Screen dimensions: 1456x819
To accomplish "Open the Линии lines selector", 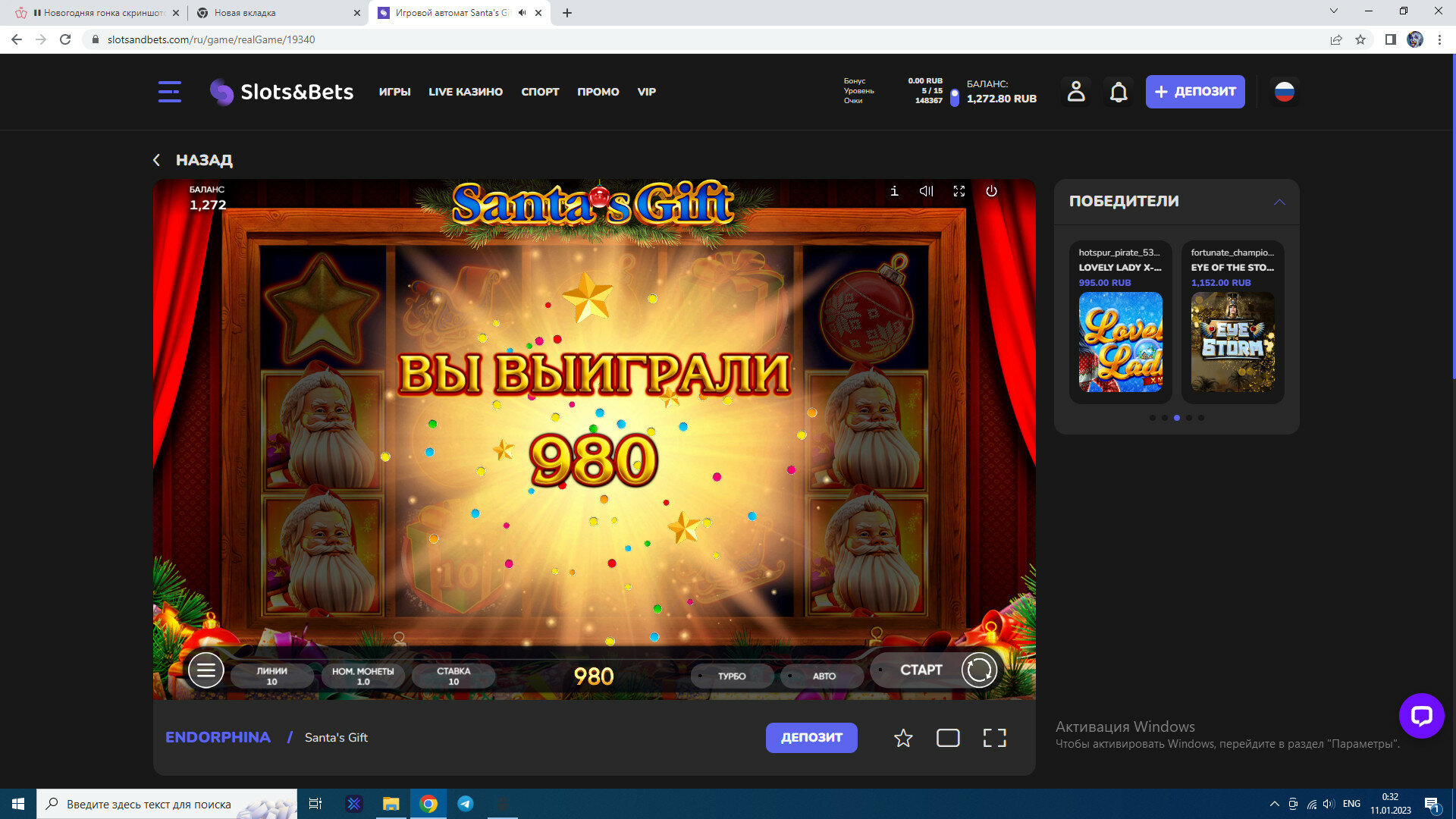I will tap(271, 676).
